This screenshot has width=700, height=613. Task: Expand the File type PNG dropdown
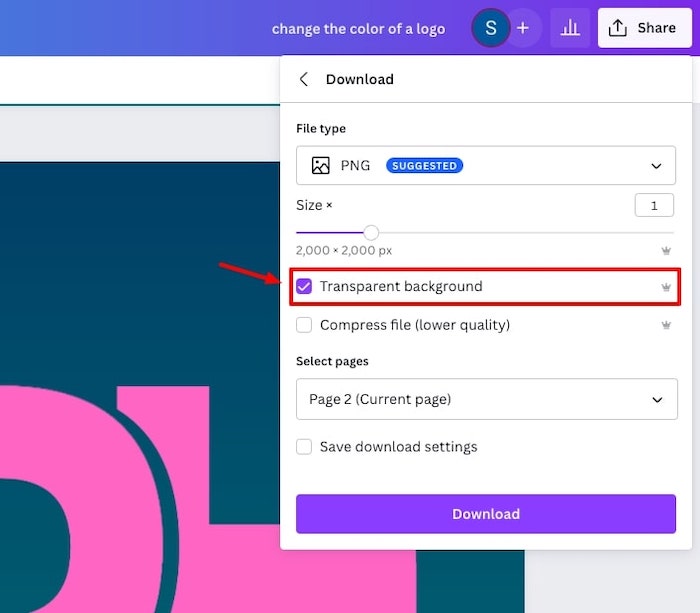click(485, 165)
